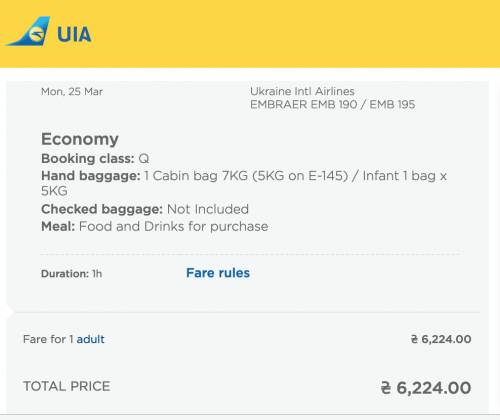Click the Fare for 1 label
The image size is (500, 420).
coord(48,339)
